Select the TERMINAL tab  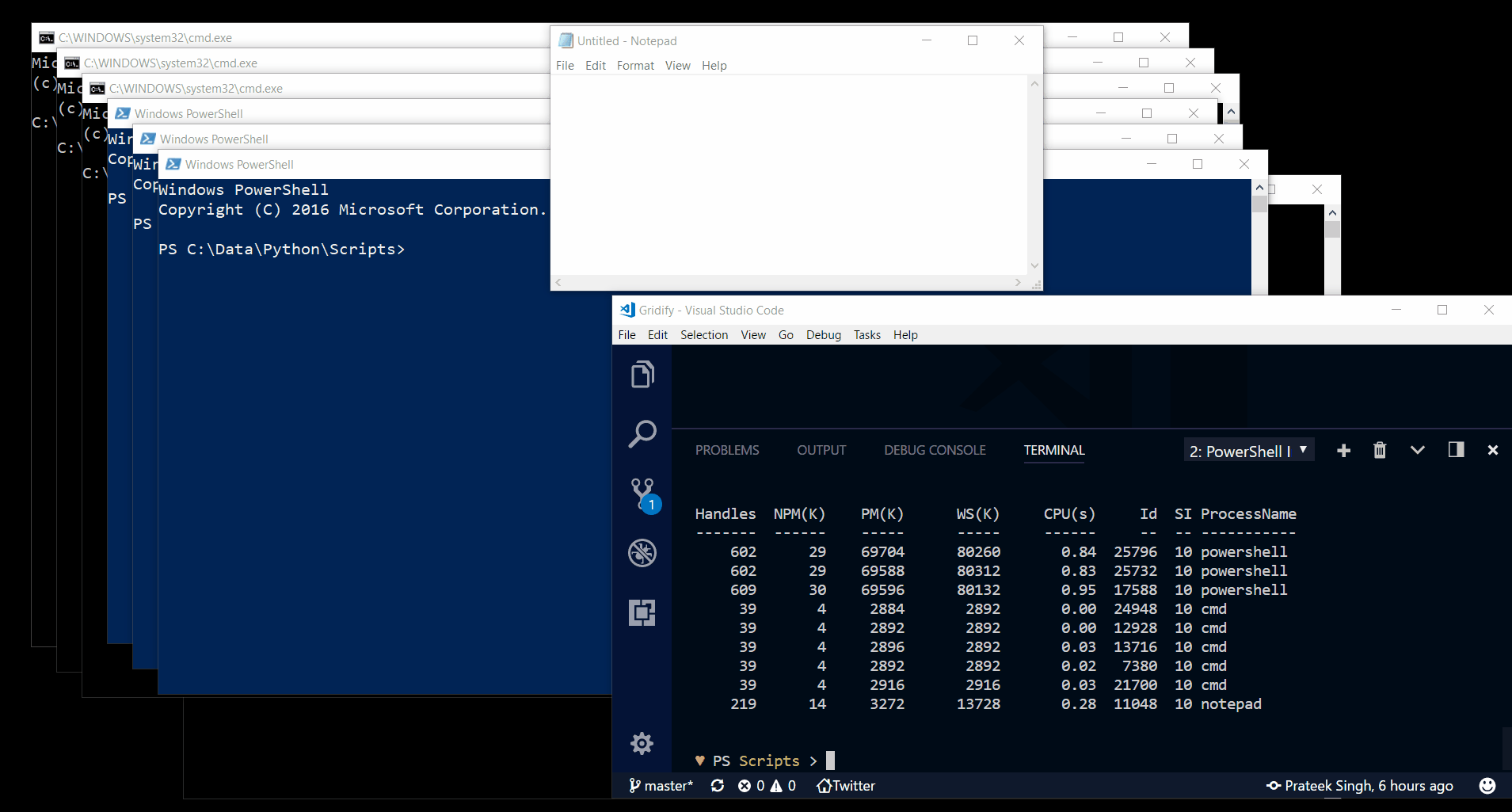(x=1054, y=450)
